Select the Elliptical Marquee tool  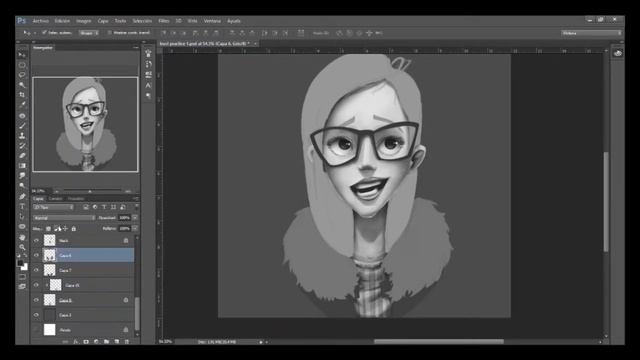(22, 64)
